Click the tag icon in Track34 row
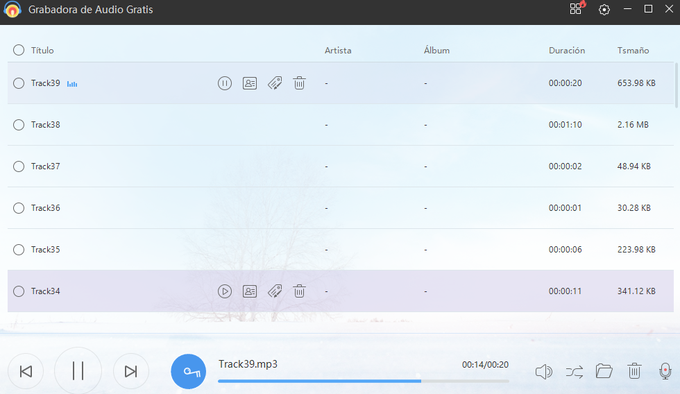 [x=275, y=291]
